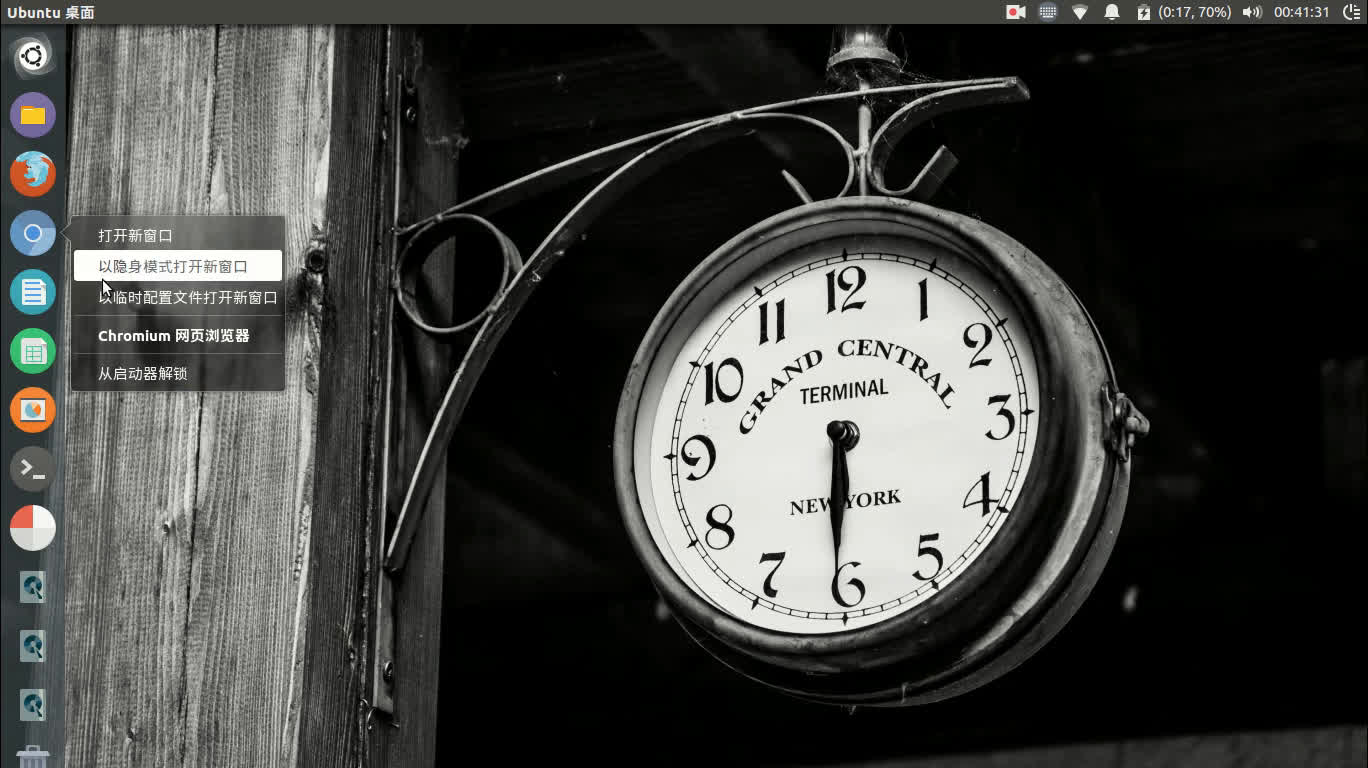Choose 从启动器解锁 to unpin Chromium

pyautogui.click(x=178, y=374)
